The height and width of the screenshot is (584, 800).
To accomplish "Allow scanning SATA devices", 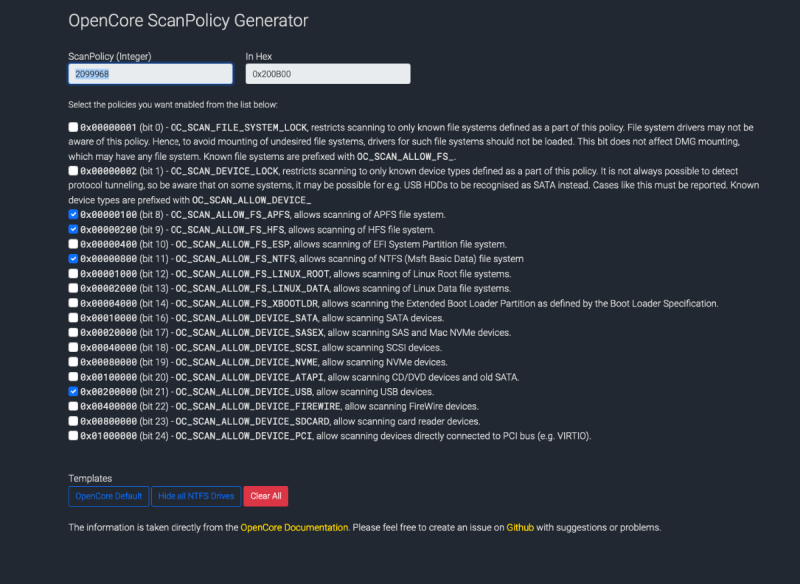I will point(72,317).
